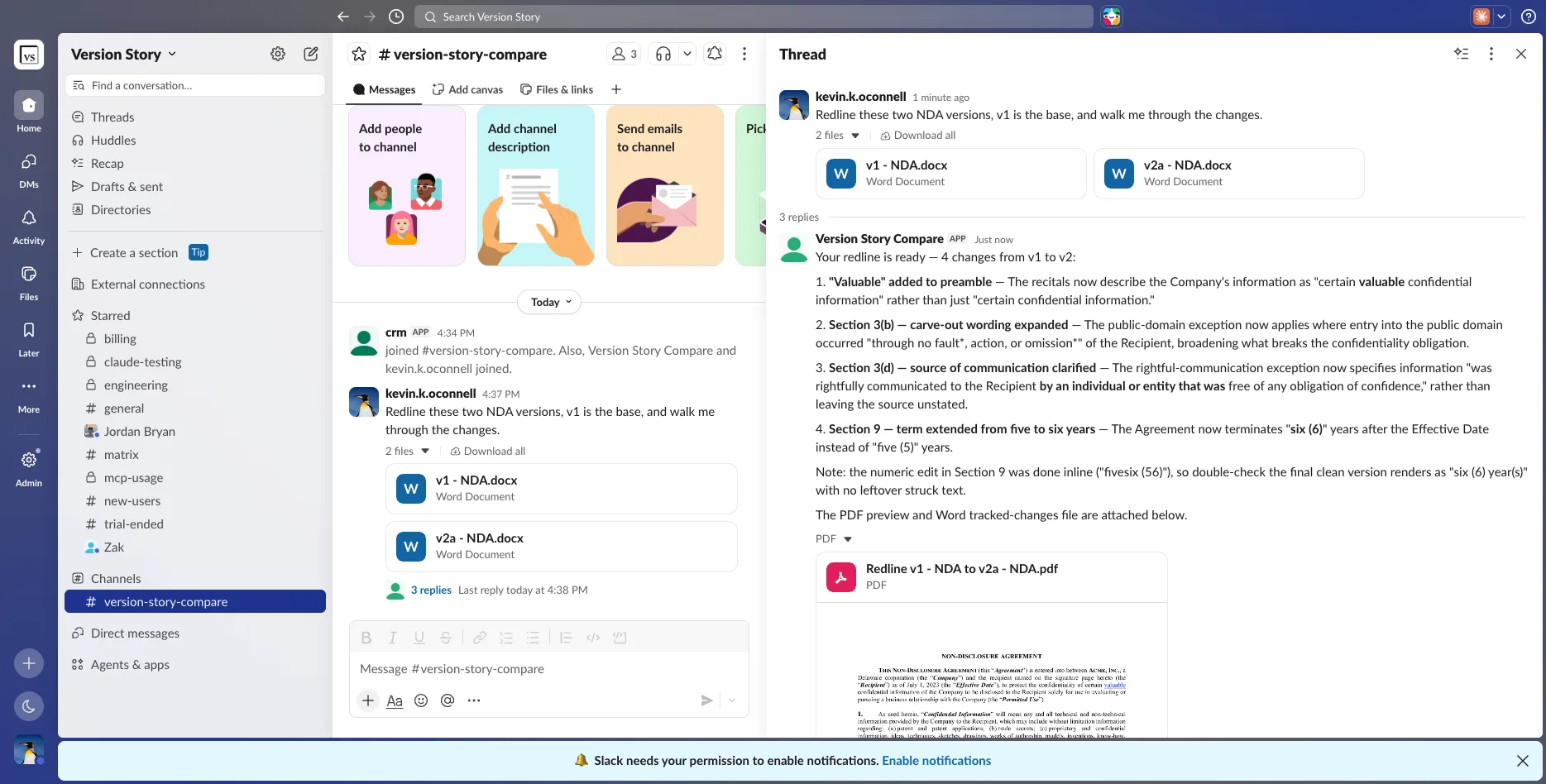This screenshot has height=784, width=1546.
Task: Open Files & links tab
Action: click(x=557, y=89)
